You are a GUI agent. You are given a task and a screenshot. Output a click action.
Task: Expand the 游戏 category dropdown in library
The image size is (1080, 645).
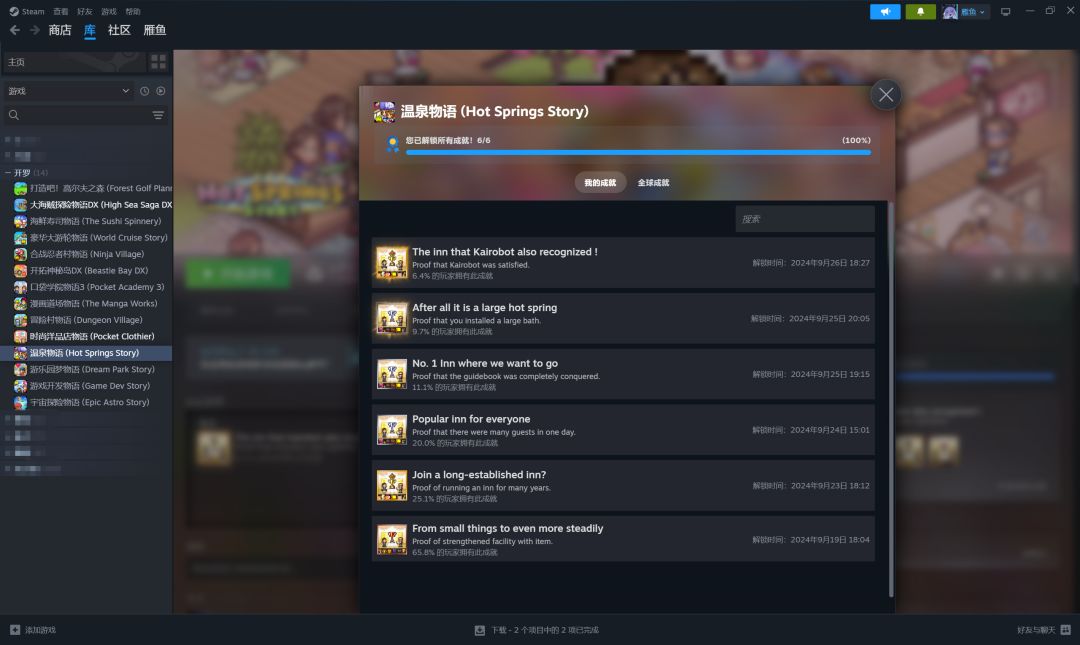pos(68,91)
